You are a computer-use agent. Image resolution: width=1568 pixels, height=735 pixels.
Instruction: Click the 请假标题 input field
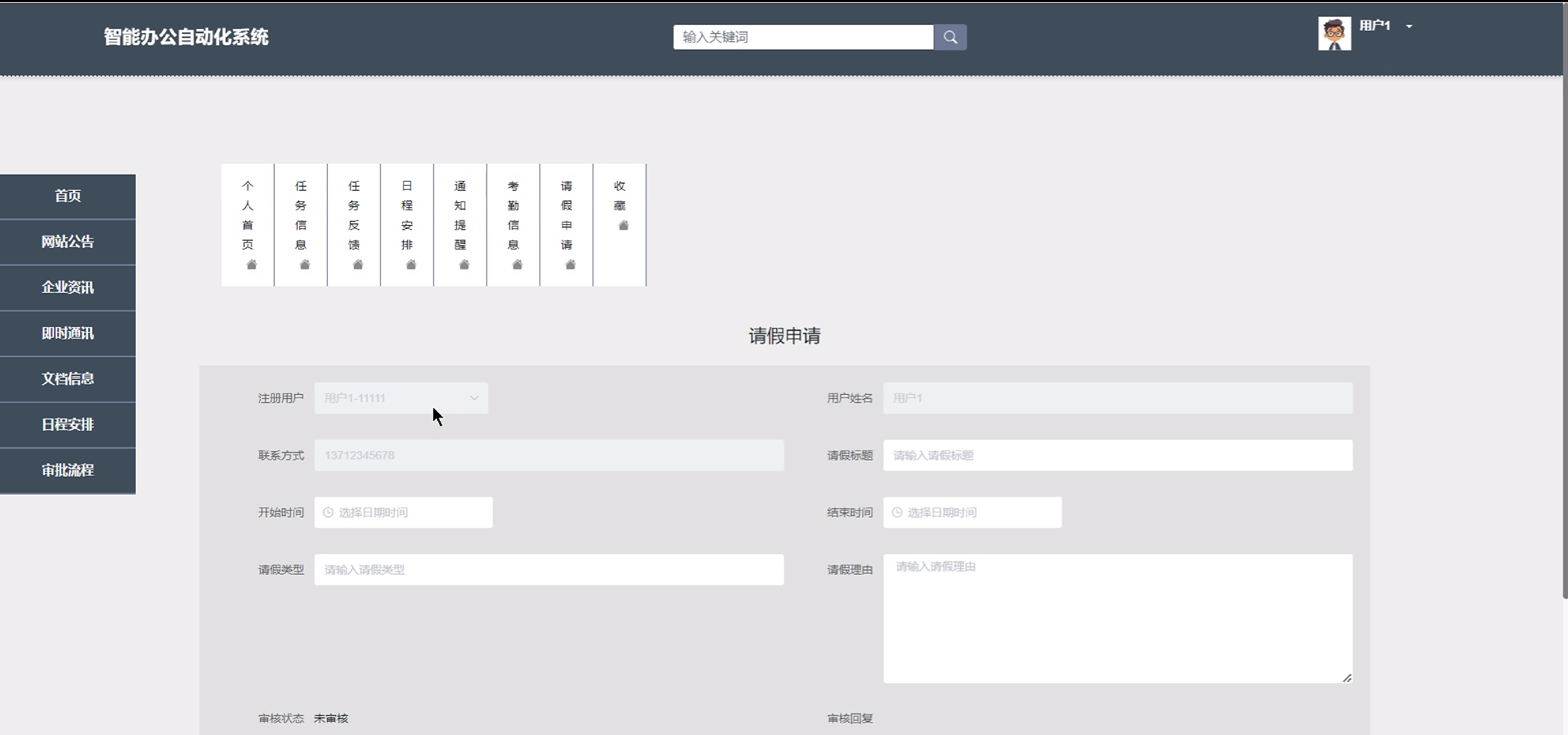point(1117,455)
